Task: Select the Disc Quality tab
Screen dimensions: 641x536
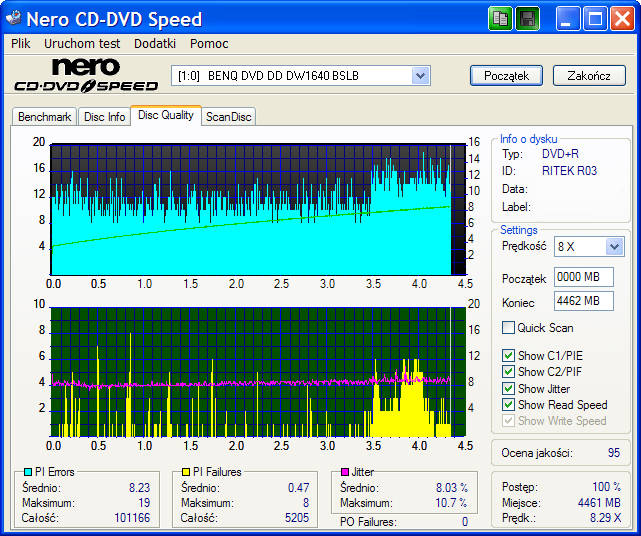Action: [x=166, y=115]
